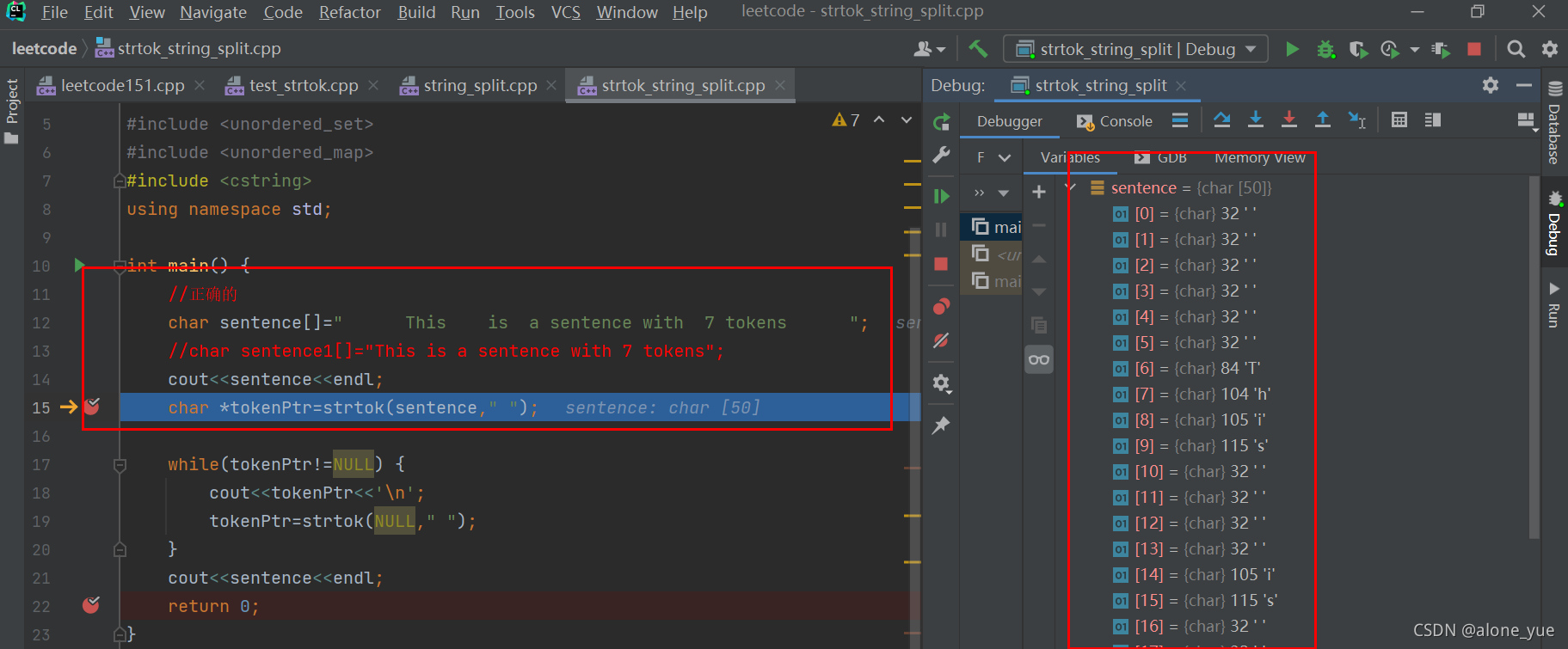Image resolution: width=1568 pixels, height=649 pixels.
Task: Open the dropdown arrow next to the Profile icon
Action: (1415, 50)
